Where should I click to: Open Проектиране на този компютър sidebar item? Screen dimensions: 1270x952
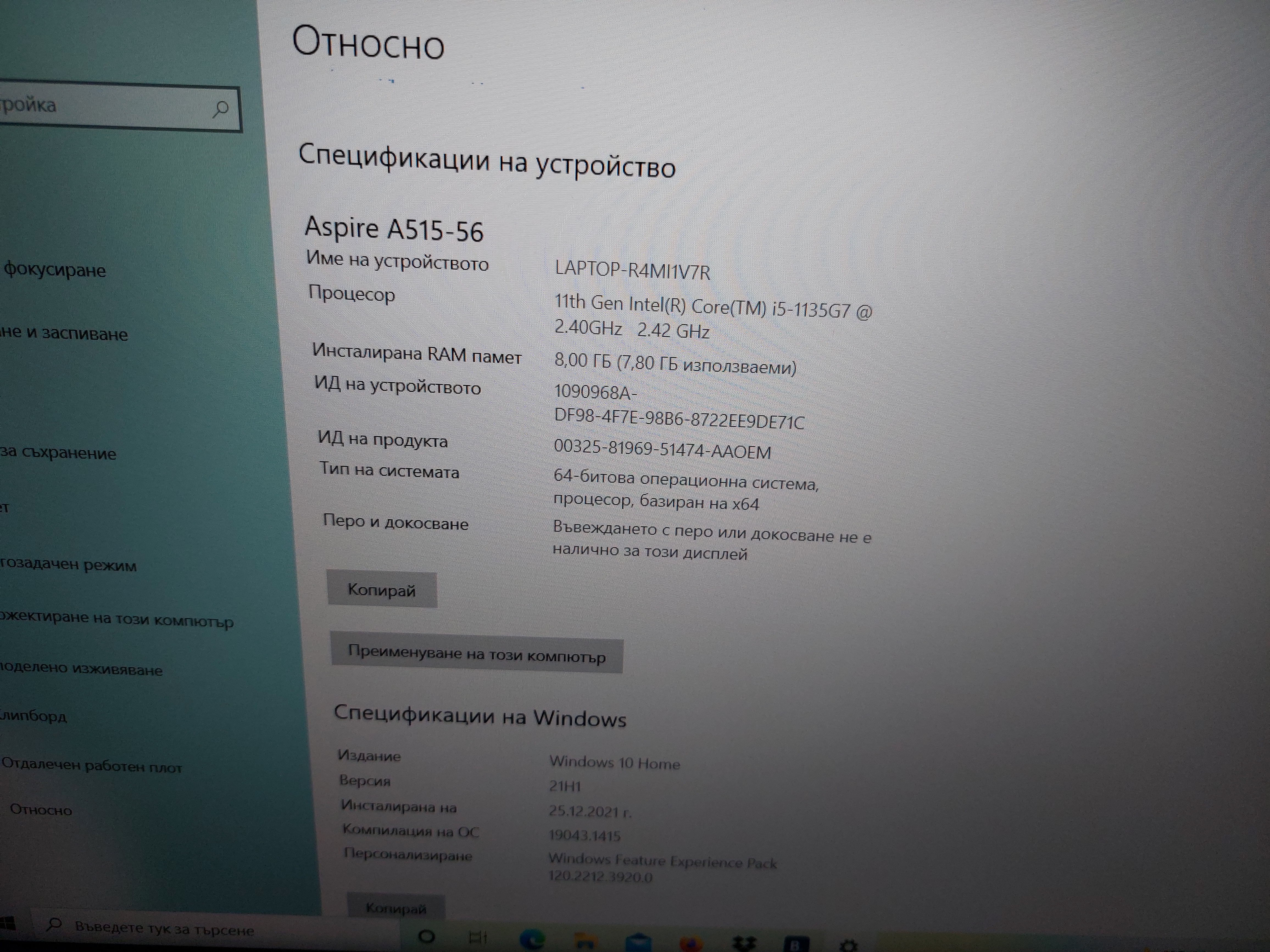point(116,619)
